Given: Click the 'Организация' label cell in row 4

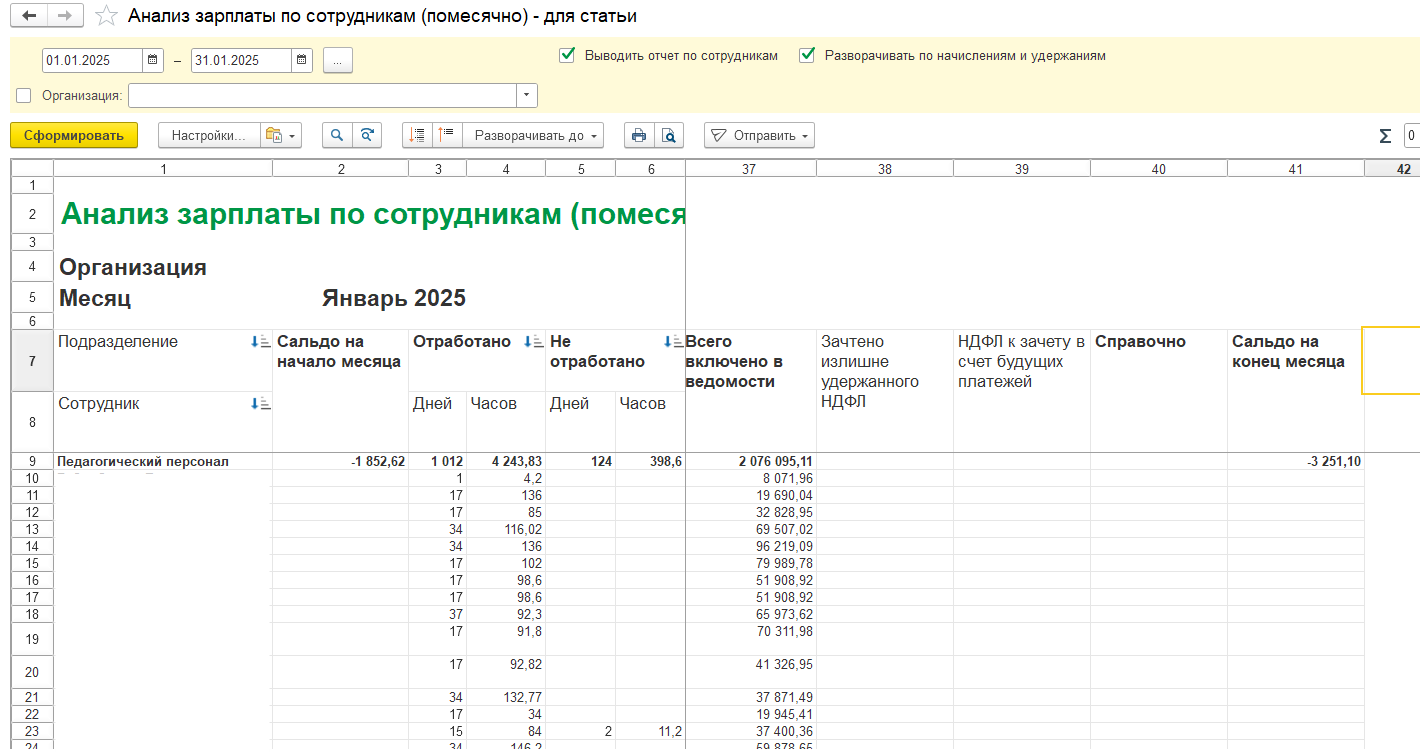Looking at the screenshot, I should click(x=133, y=267).
